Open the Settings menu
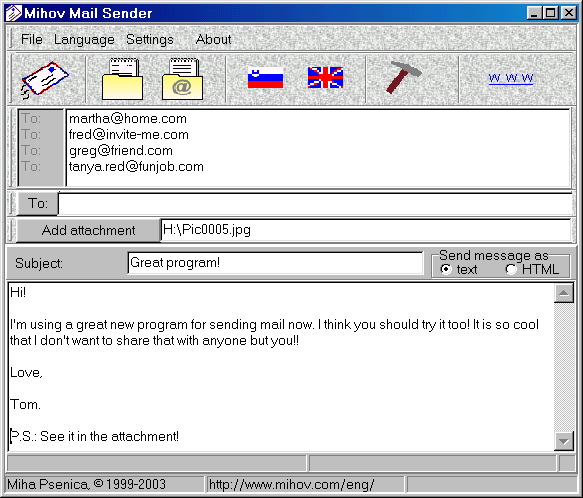583x498 pixels. pos(150,39)
